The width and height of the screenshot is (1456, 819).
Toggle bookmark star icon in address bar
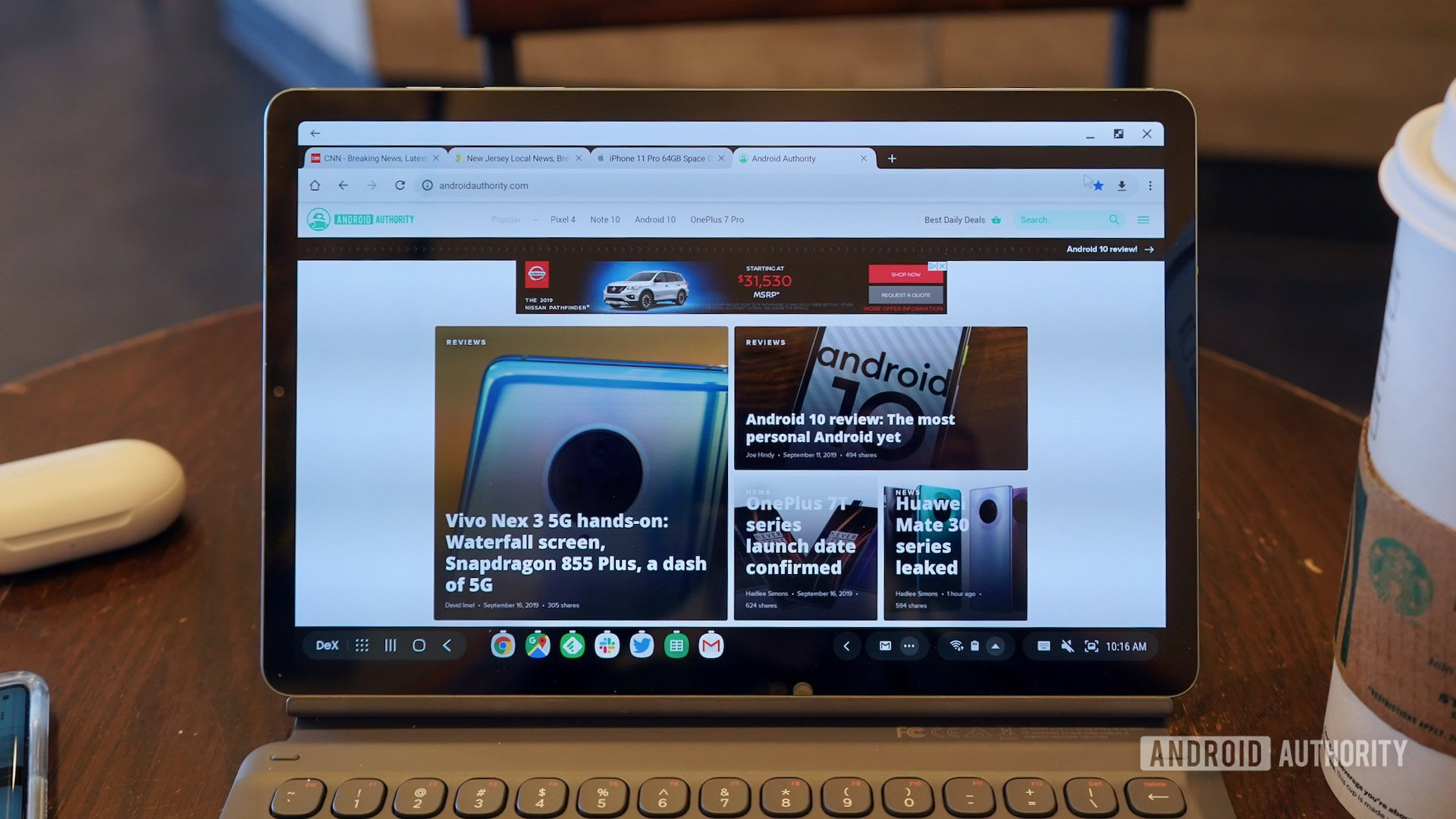pyautogui.click(x=1098, y=185)
